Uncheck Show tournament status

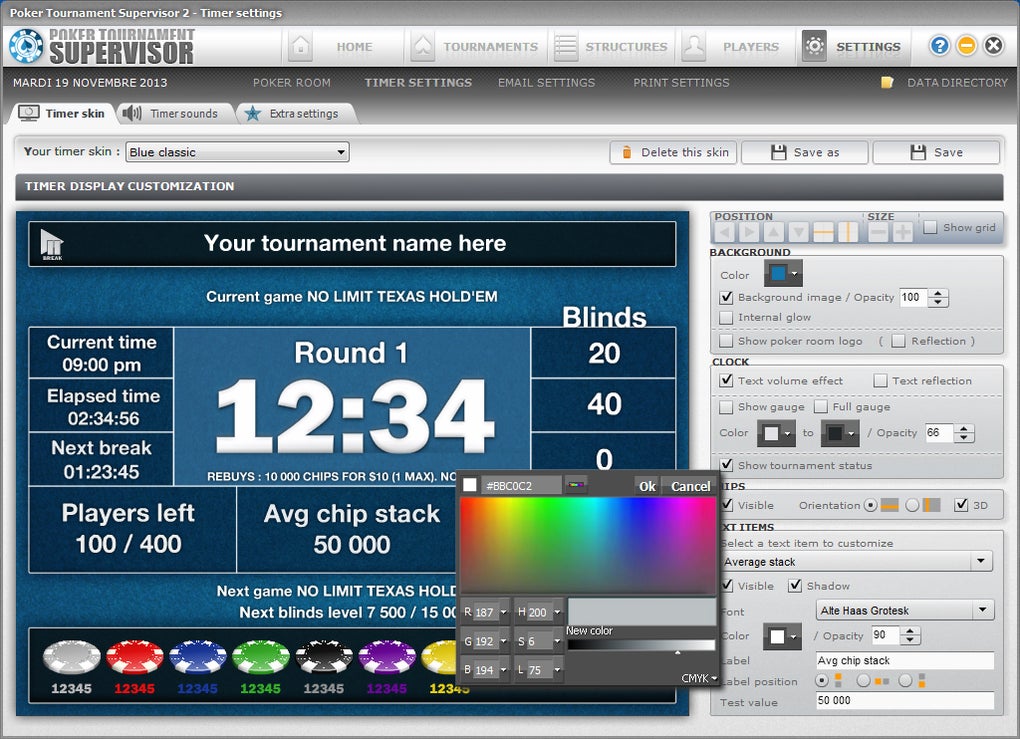(727, 465)
